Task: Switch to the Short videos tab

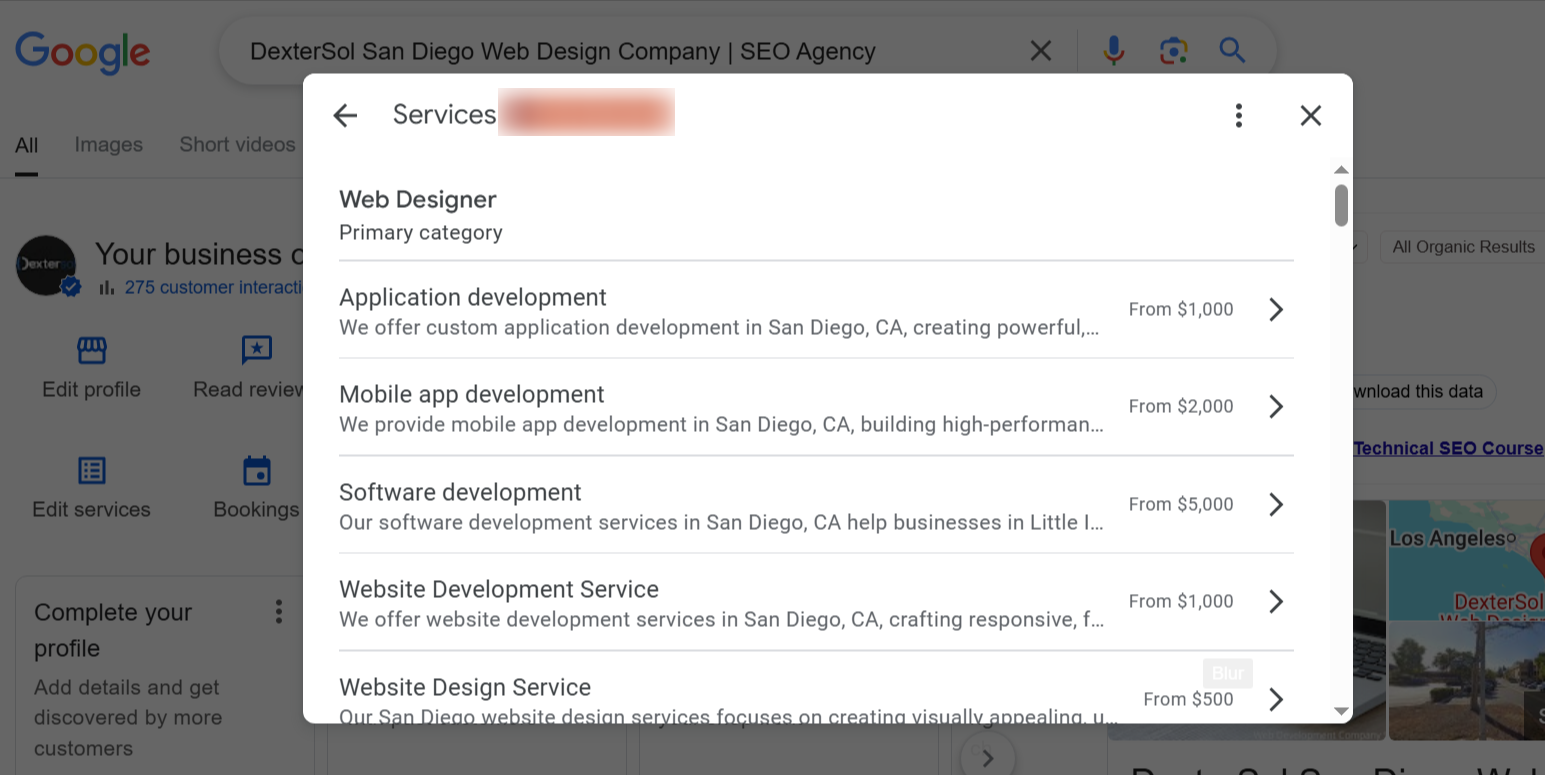Action: click(238, 145)
